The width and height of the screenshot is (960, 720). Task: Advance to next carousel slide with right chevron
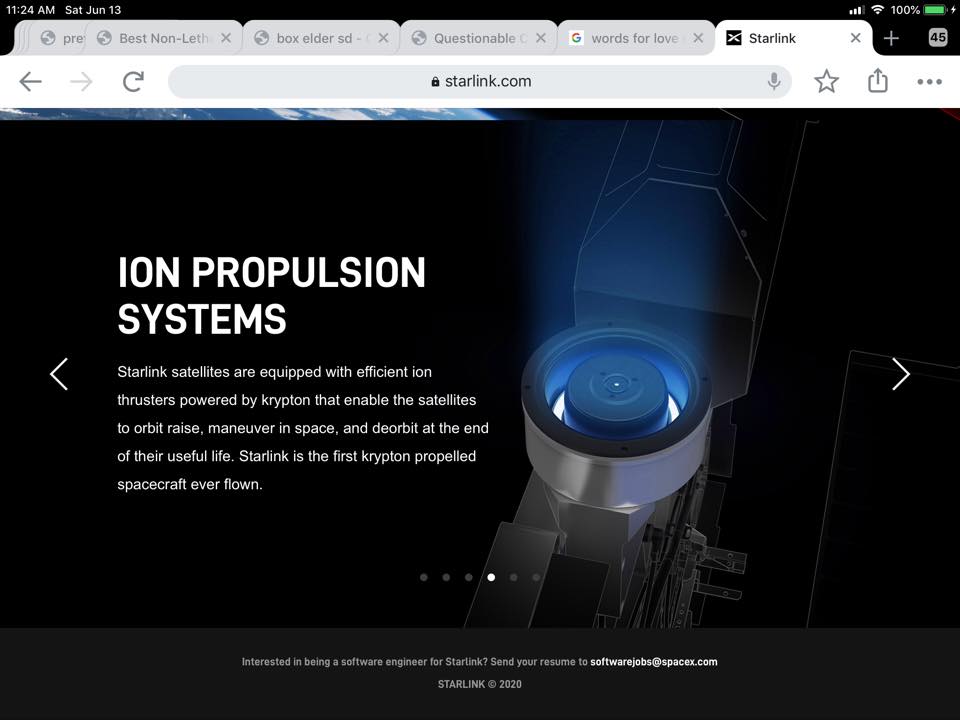[901, 374]
